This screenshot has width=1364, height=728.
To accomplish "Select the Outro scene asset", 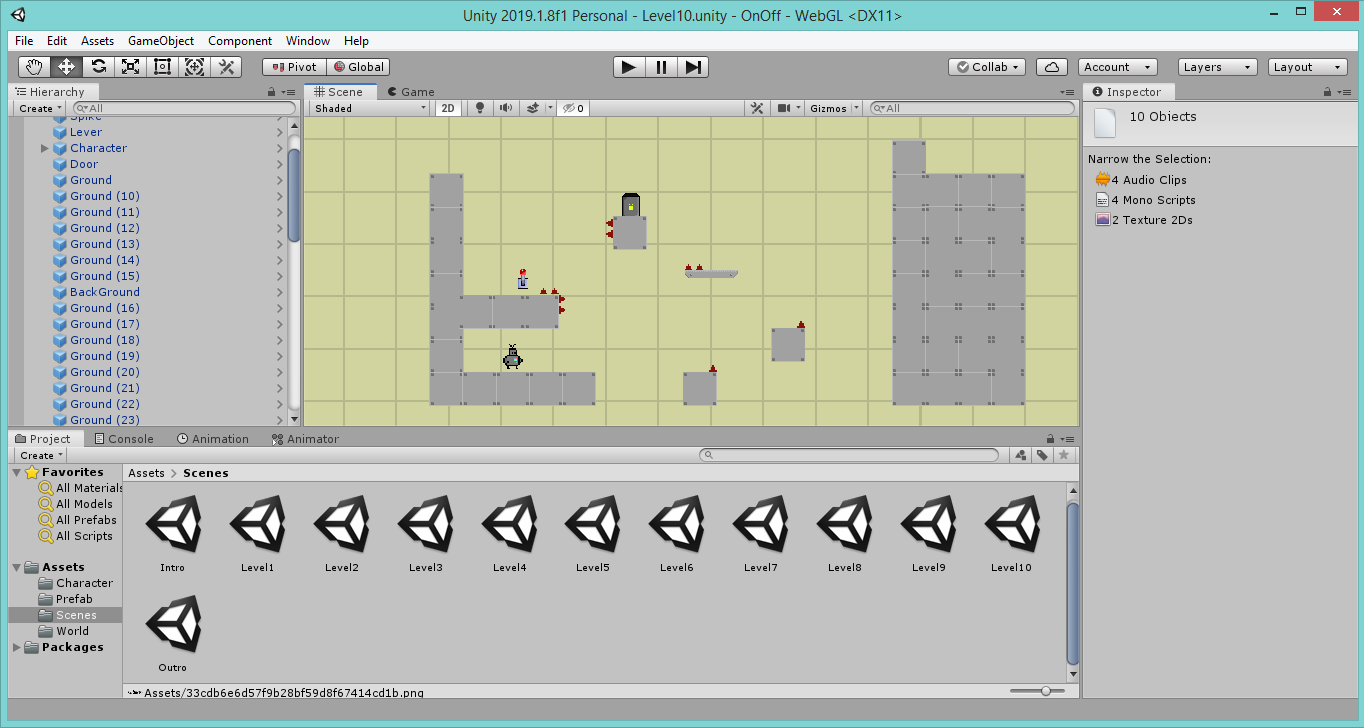I will pyautogui.click(x=172, y=634).
